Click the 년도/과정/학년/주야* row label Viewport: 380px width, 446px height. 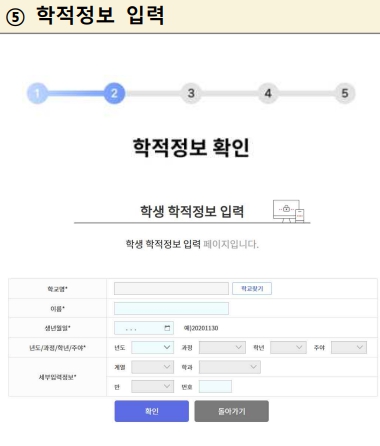(x=57, y=348)
